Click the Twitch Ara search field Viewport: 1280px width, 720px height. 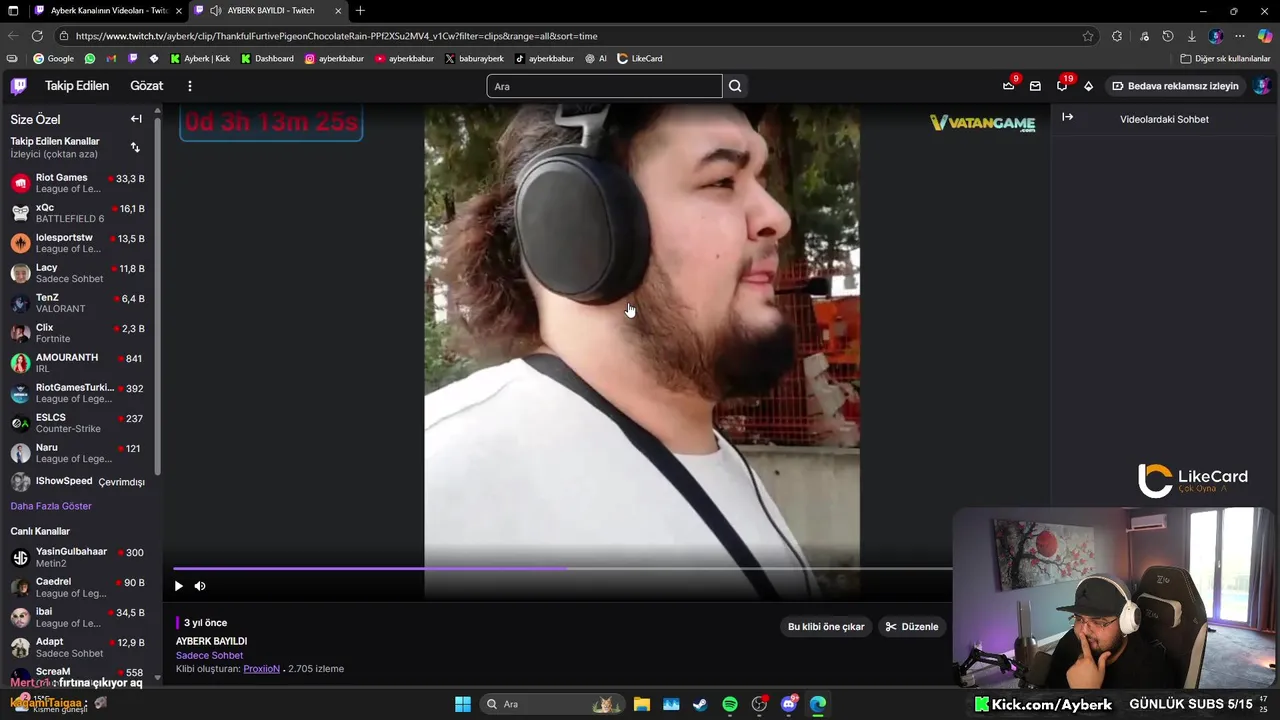[604, 86]
